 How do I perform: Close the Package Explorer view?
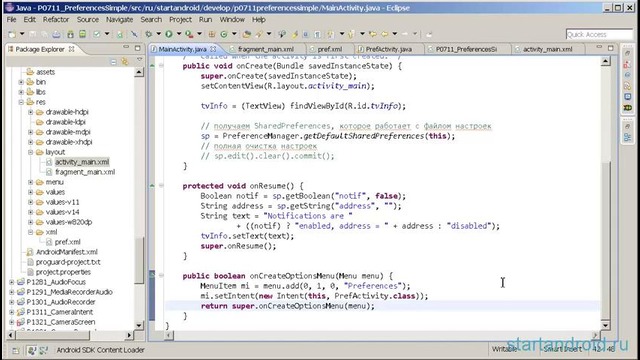[72, 49]
